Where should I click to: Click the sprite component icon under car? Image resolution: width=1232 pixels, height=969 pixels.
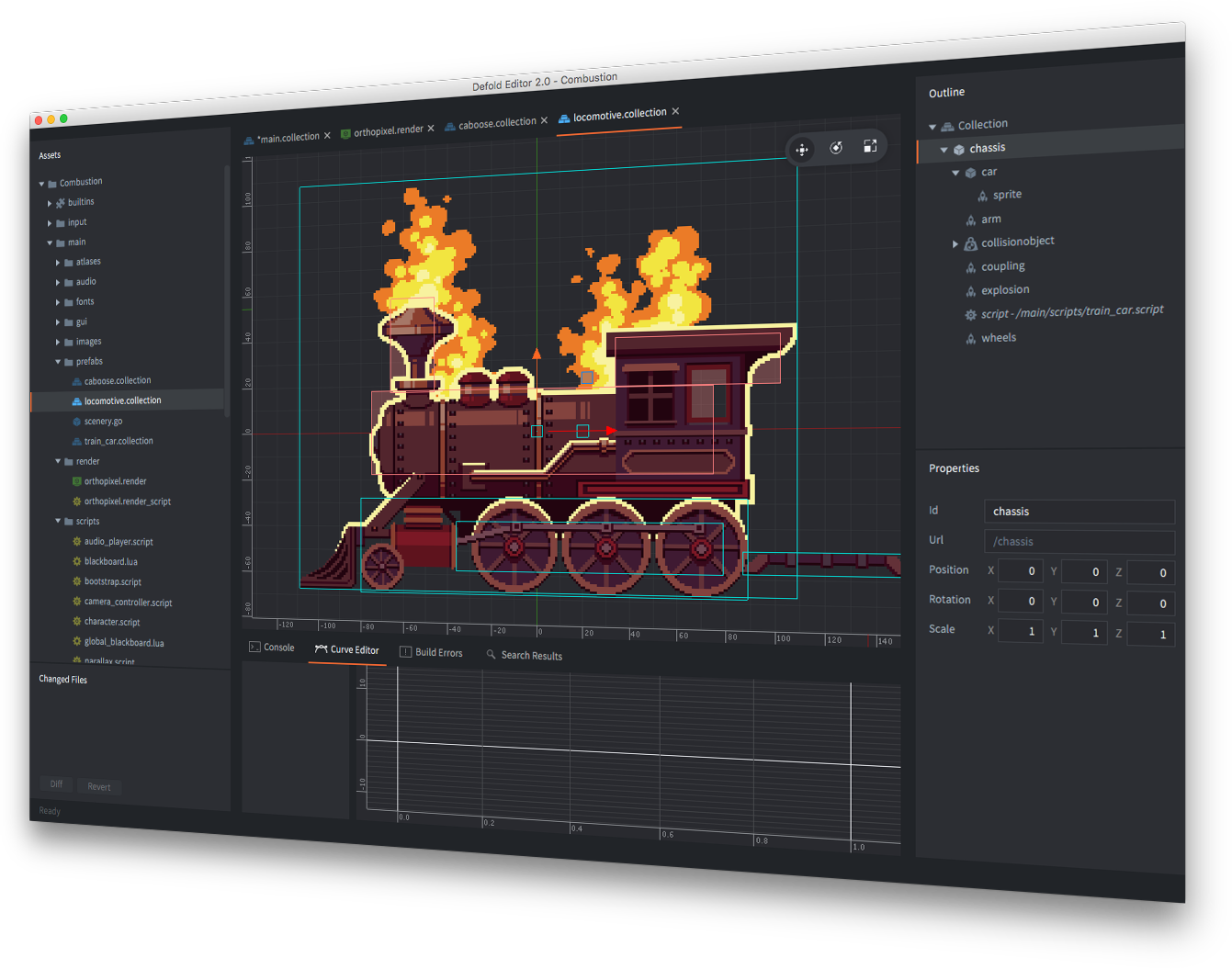click(x=982, y=195)
